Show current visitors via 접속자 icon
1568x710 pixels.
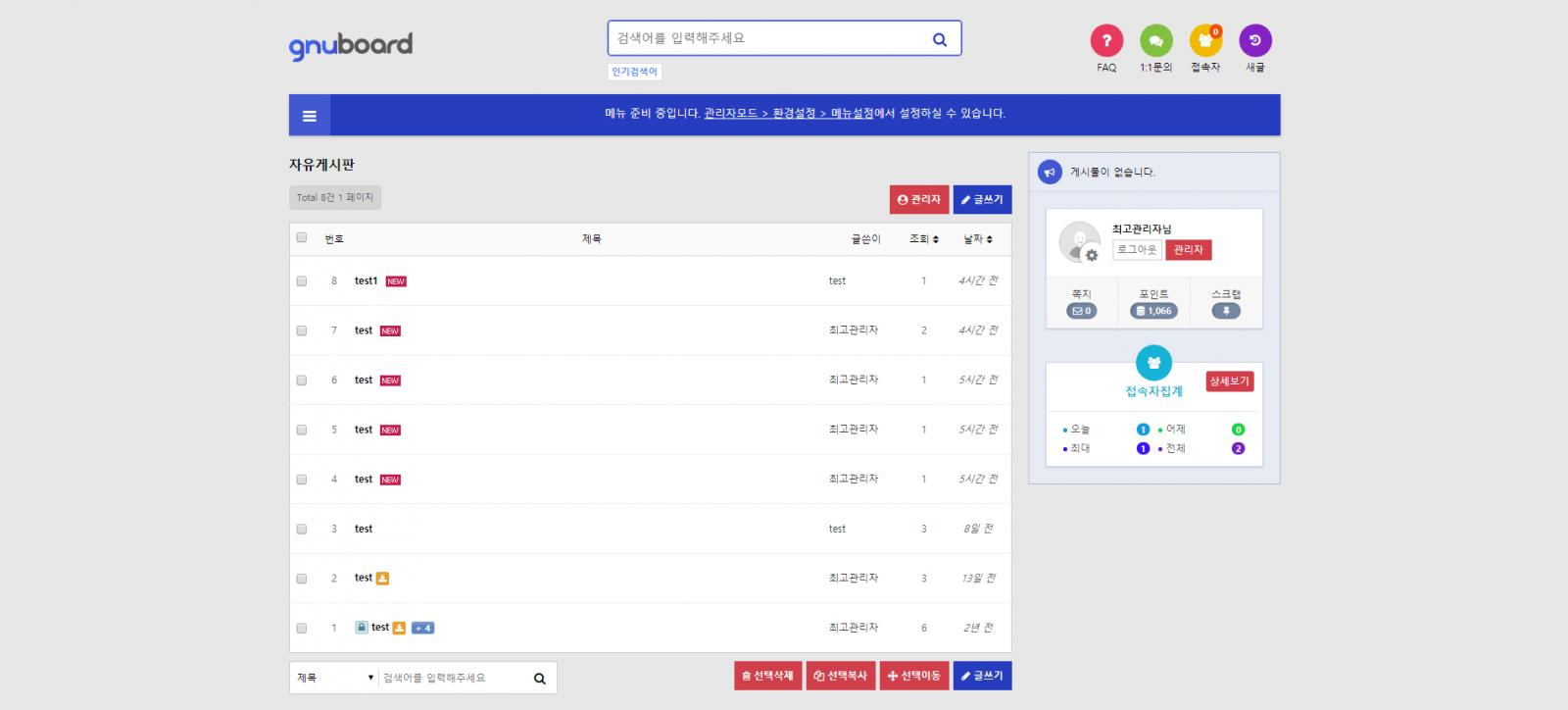coord(1205,40)
